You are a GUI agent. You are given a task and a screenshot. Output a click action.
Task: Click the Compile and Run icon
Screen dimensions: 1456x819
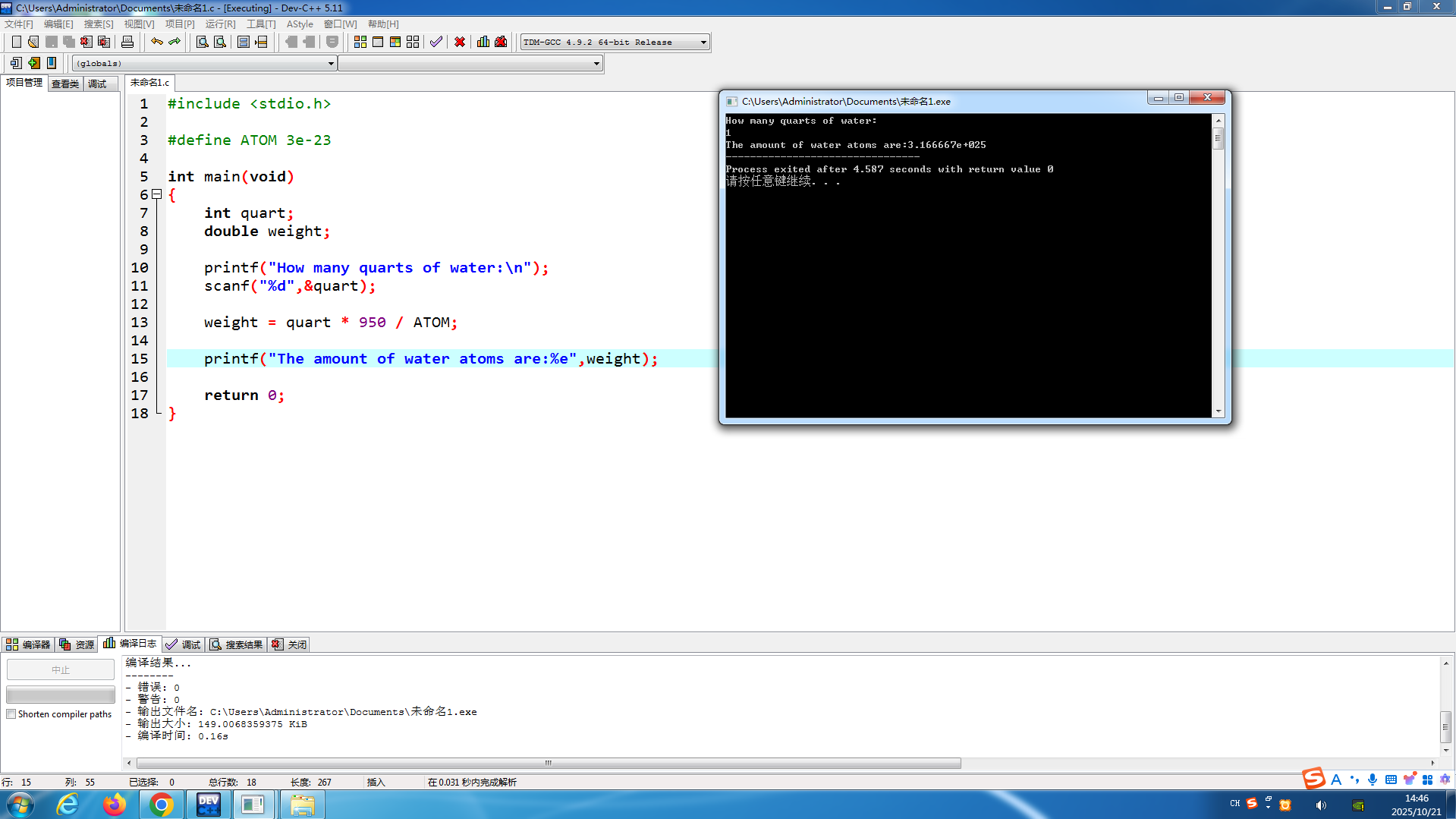(x=395, y=42)
